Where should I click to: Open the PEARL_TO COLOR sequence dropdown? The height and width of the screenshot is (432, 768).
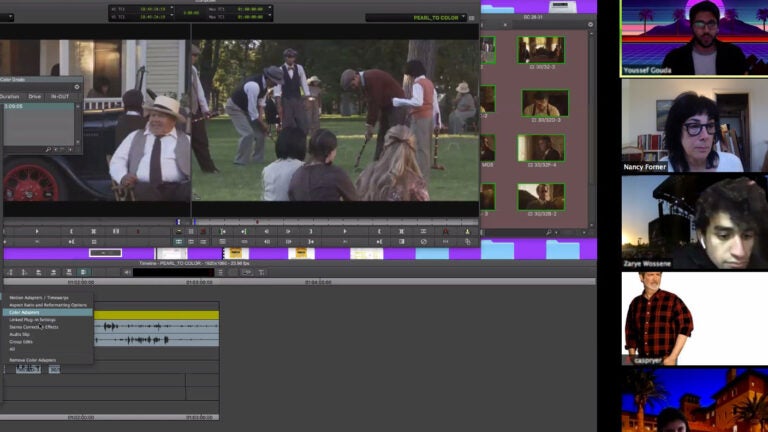464,18
